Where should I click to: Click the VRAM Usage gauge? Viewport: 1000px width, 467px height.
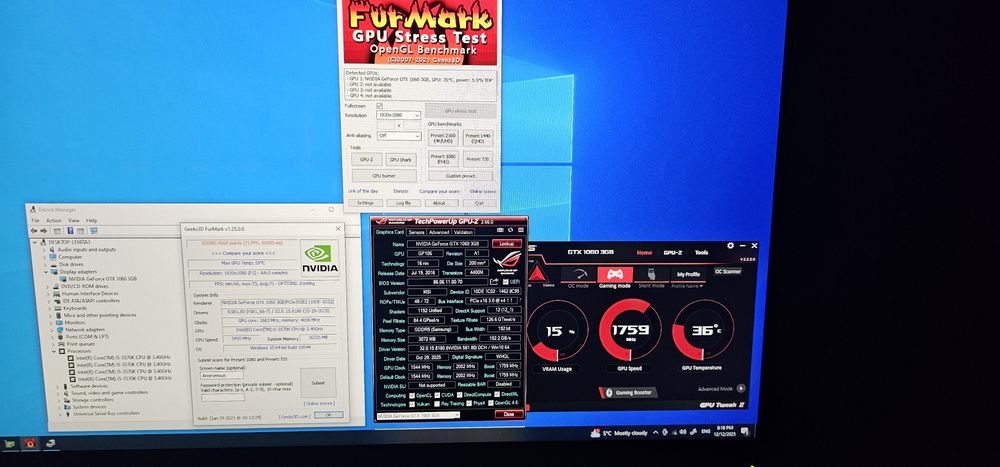[x=557, y=330]
